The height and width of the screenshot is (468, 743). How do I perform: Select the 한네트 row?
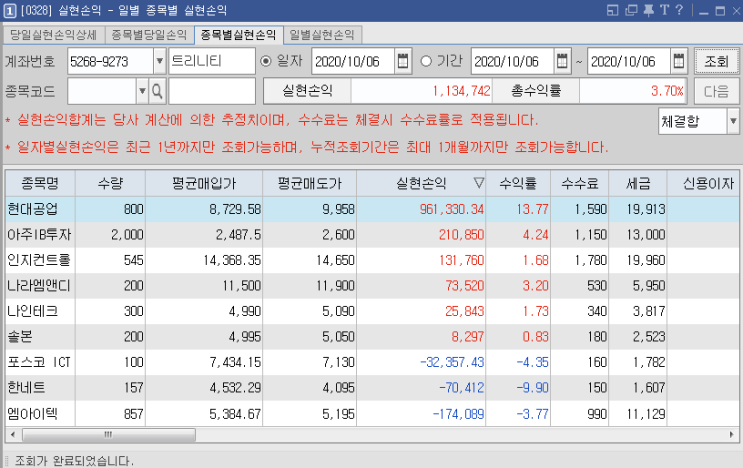point(372,388)
